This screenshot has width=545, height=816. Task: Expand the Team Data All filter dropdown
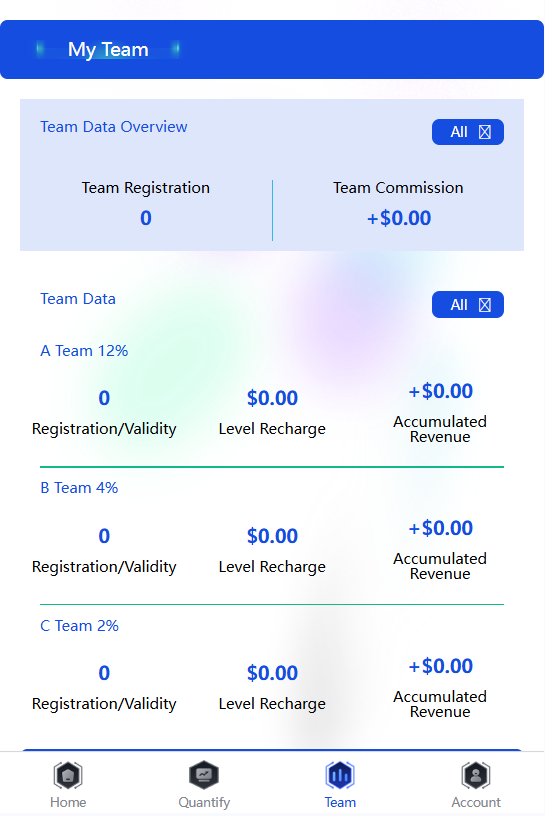pos(468,304)
